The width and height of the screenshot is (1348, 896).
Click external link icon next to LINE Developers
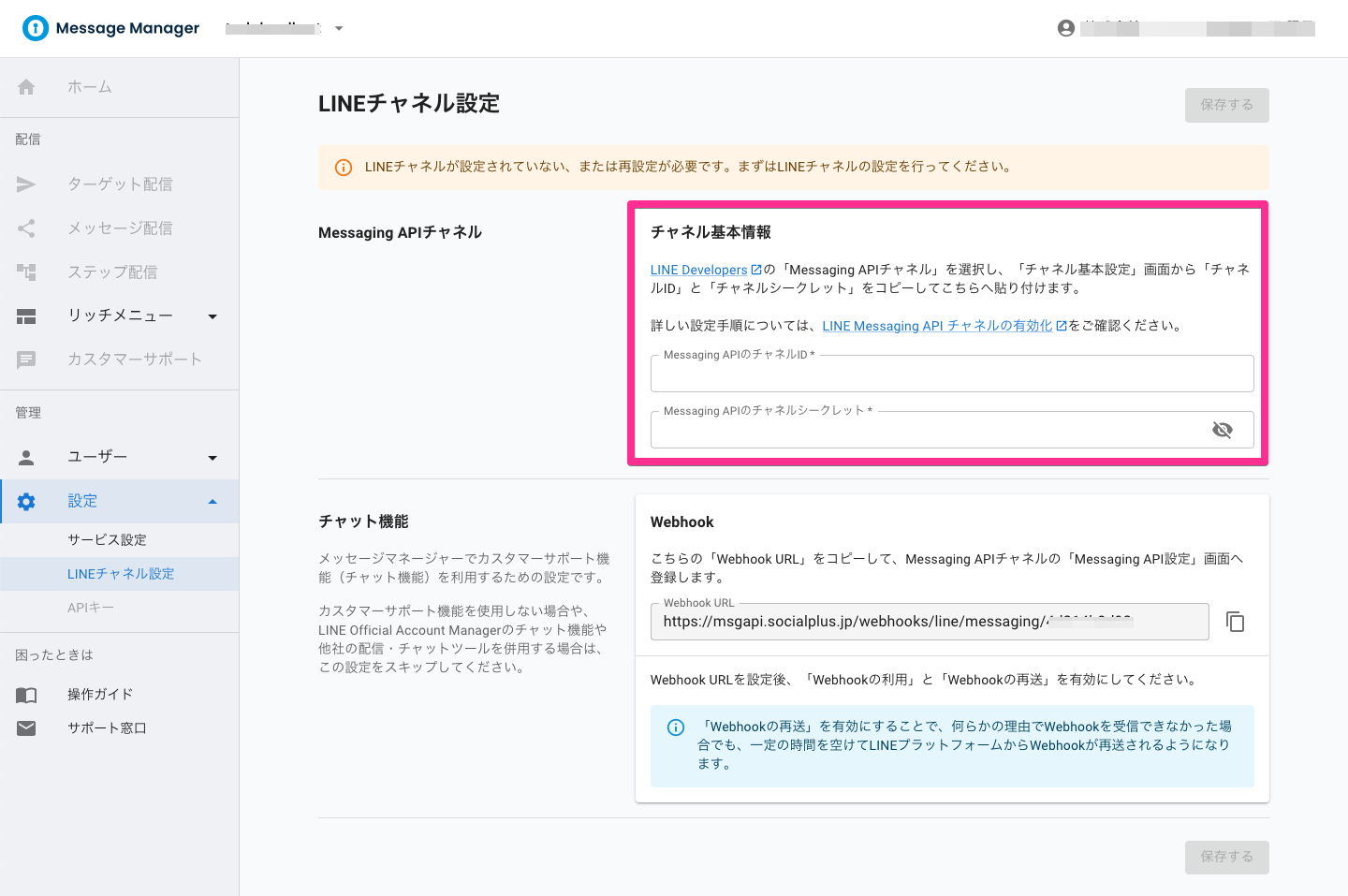pyautogui.click(x=756, y=270)
